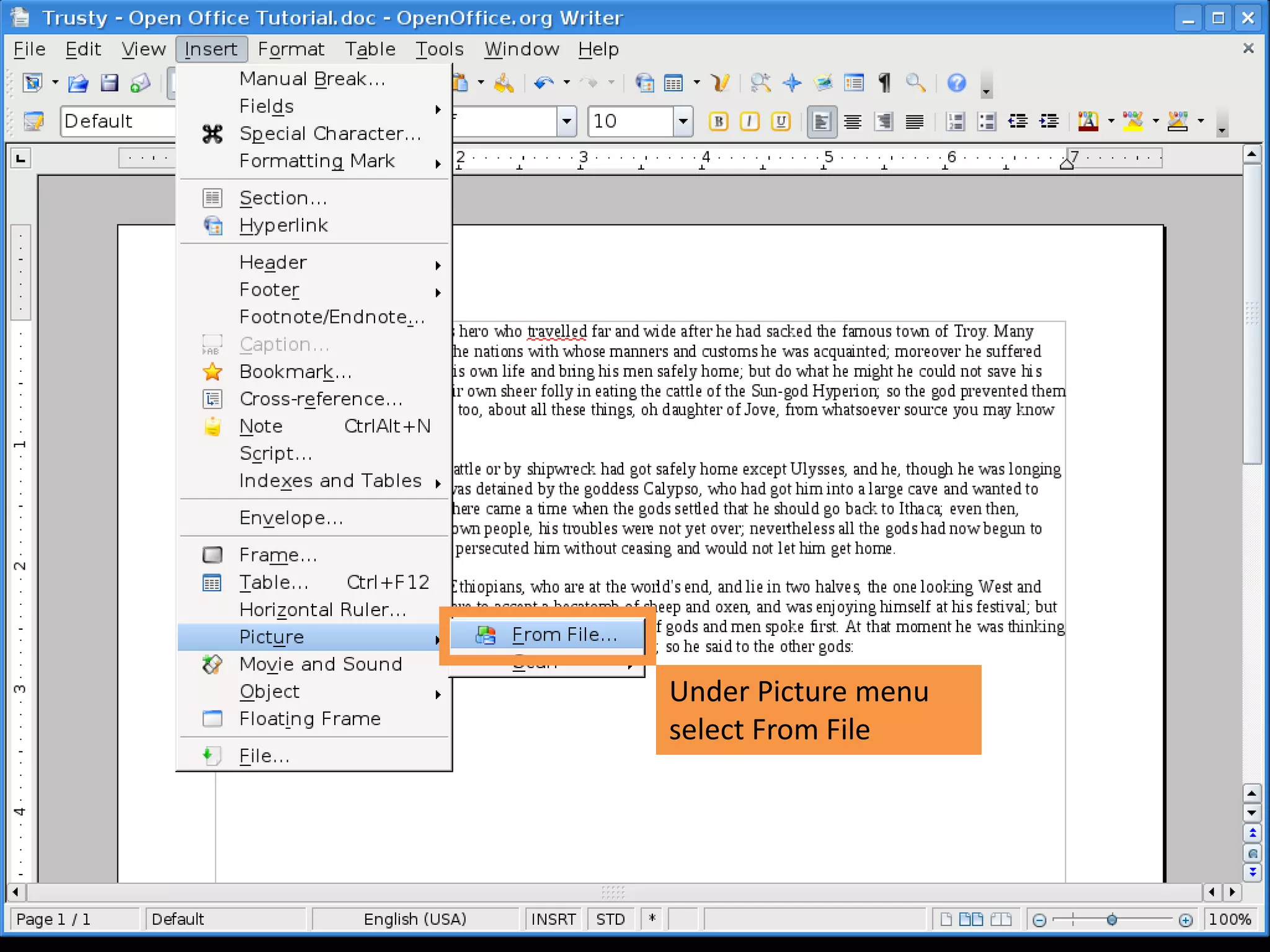
Task: Expand the Object submenu
Action: [x=313, y=692]
